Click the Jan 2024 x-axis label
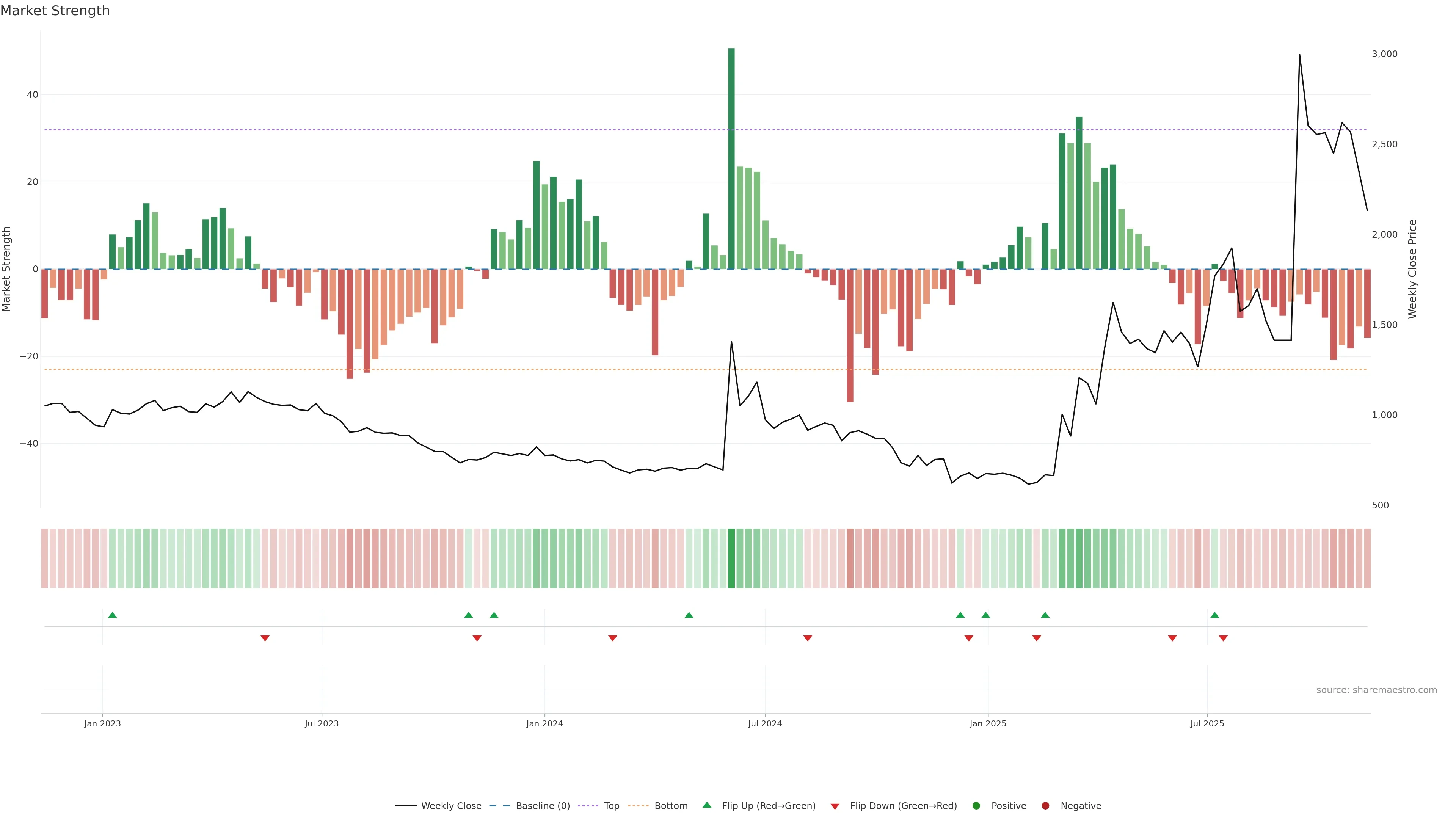 tap(544, 723)
